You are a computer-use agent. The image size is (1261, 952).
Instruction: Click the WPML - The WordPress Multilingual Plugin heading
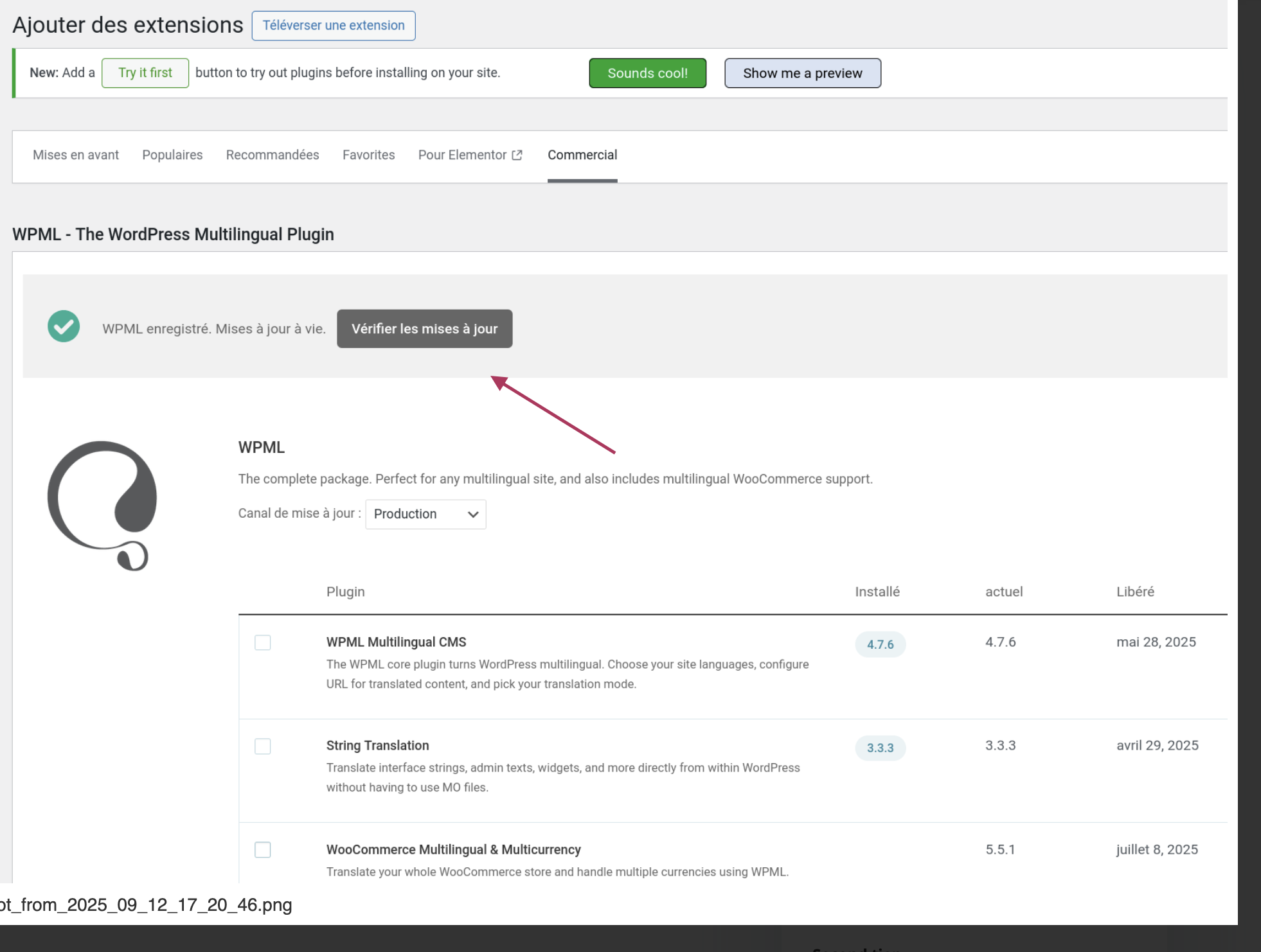click(x=173, y=234)
